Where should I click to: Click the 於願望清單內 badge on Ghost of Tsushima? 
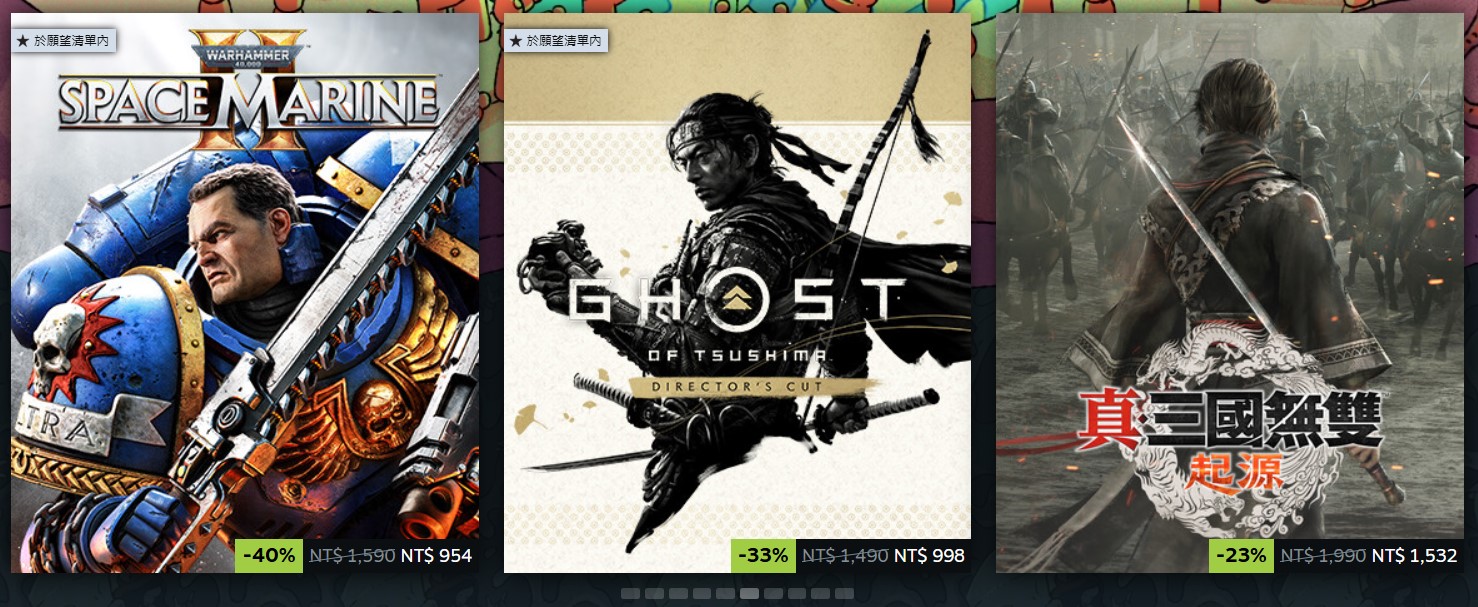click(556, 41)
